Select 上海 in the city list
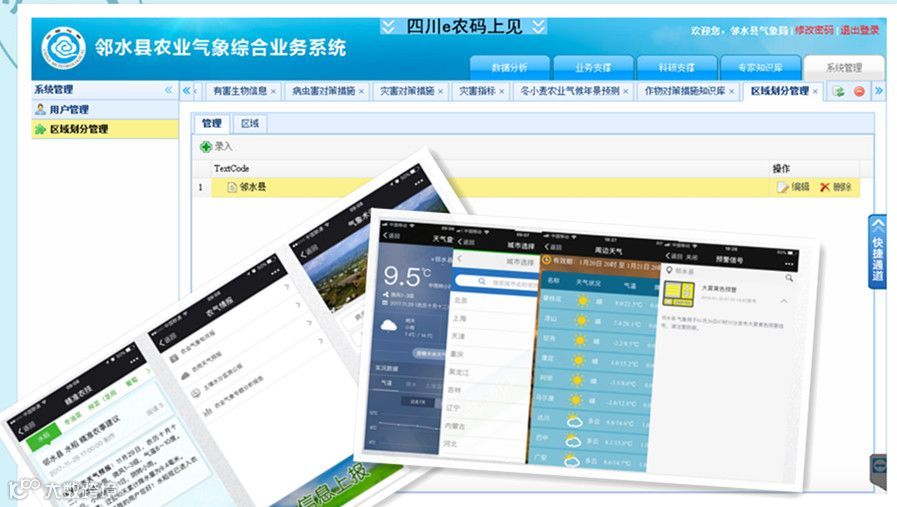 pos(459,319)
